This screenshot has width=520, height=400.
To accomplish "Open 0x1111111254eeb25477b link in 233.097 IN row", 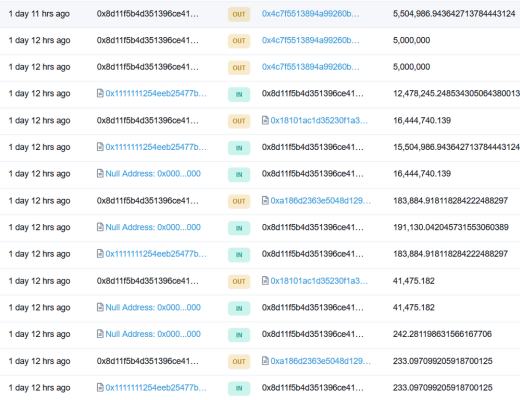I will [x=156, y=388].
